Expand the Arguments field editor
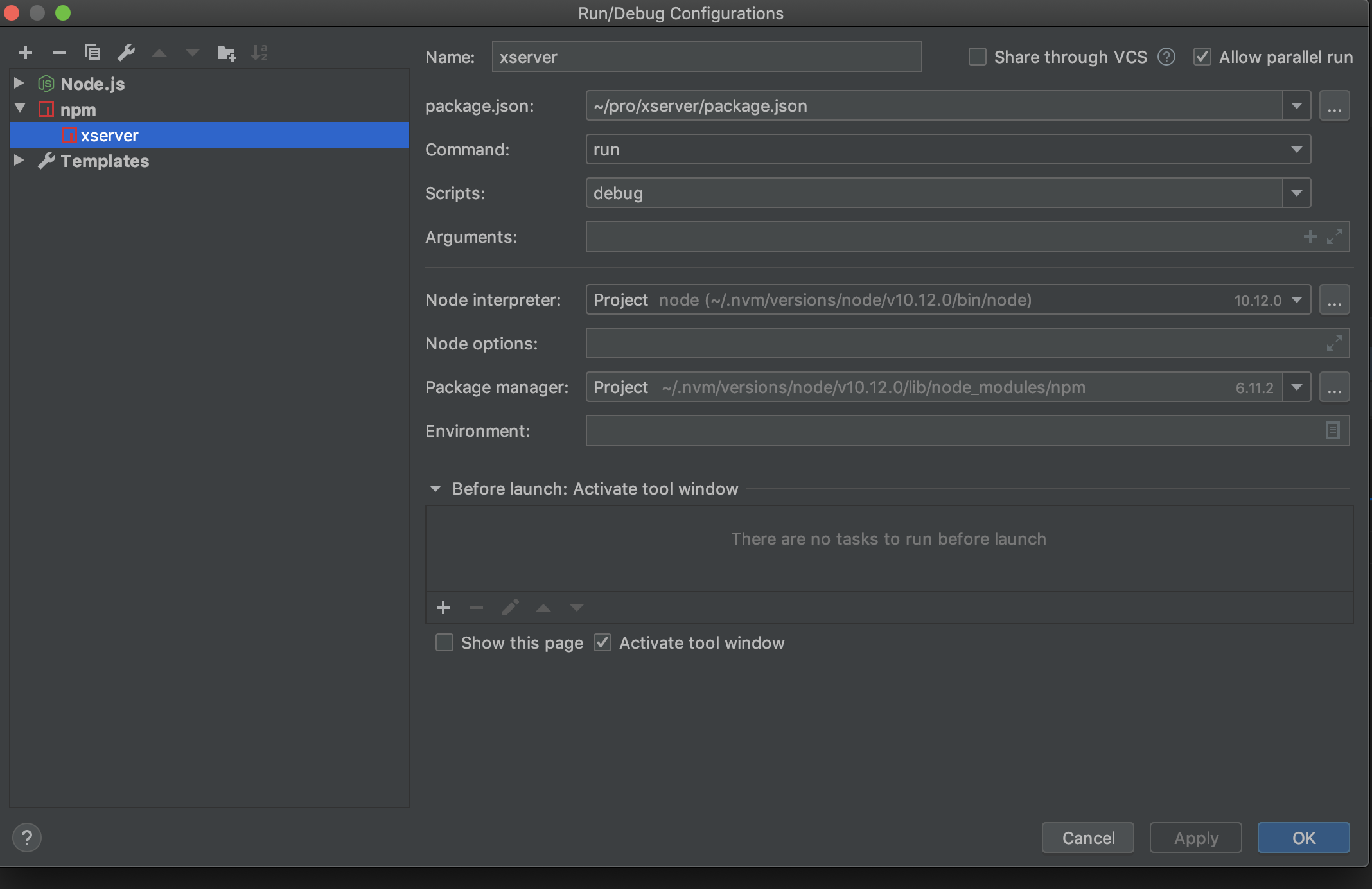 pos(1335,237)
